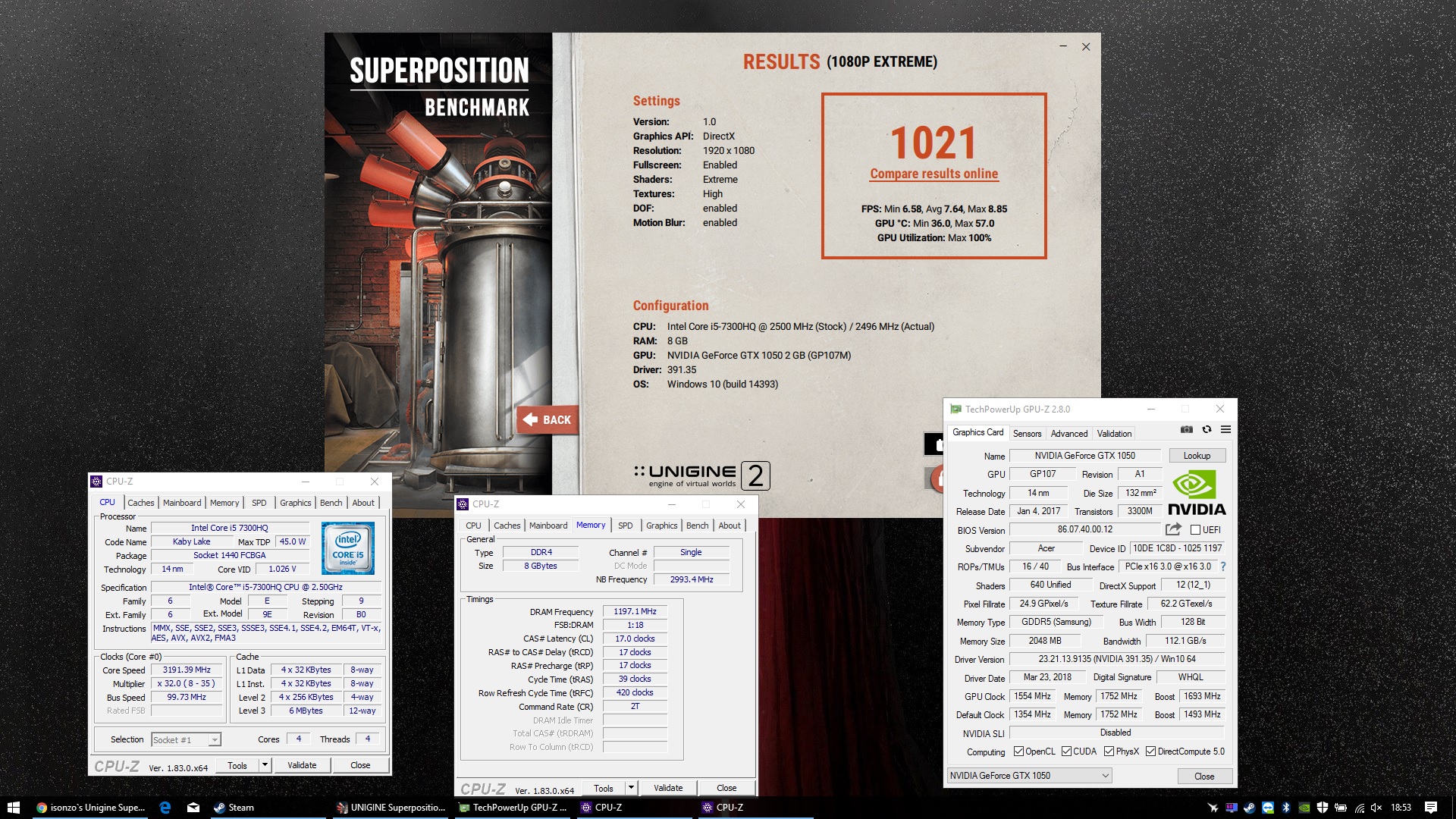This screenshot has height=819, width=1456.
Task: Open the Action Center notifications icon
Action: pos(1431,808)
